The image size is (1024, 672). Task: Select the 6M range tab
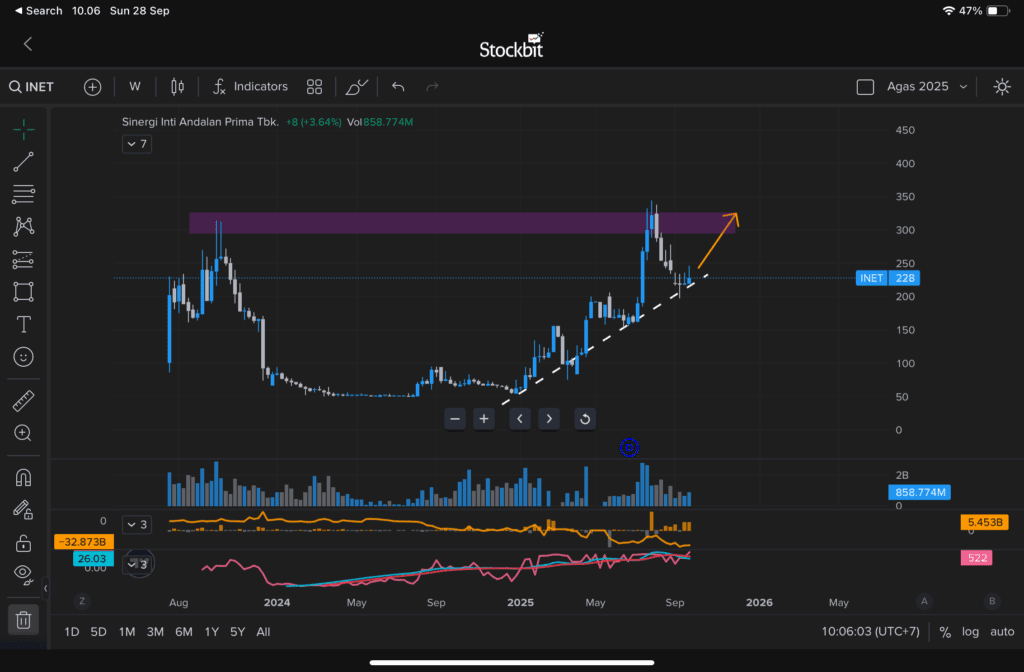click(184, 632)
